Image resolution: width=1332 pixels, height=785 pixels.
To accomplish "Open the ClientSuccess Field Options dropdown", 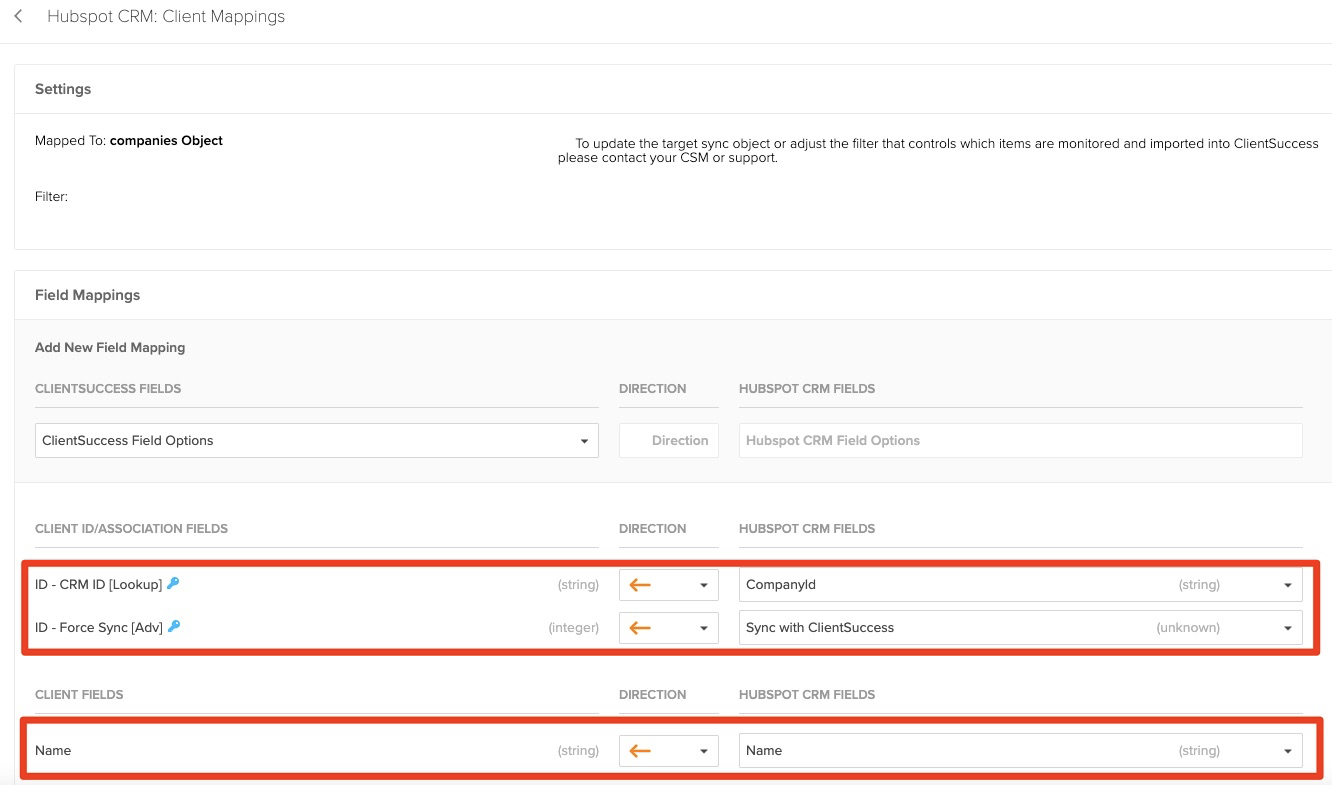I will pos(317,440).
